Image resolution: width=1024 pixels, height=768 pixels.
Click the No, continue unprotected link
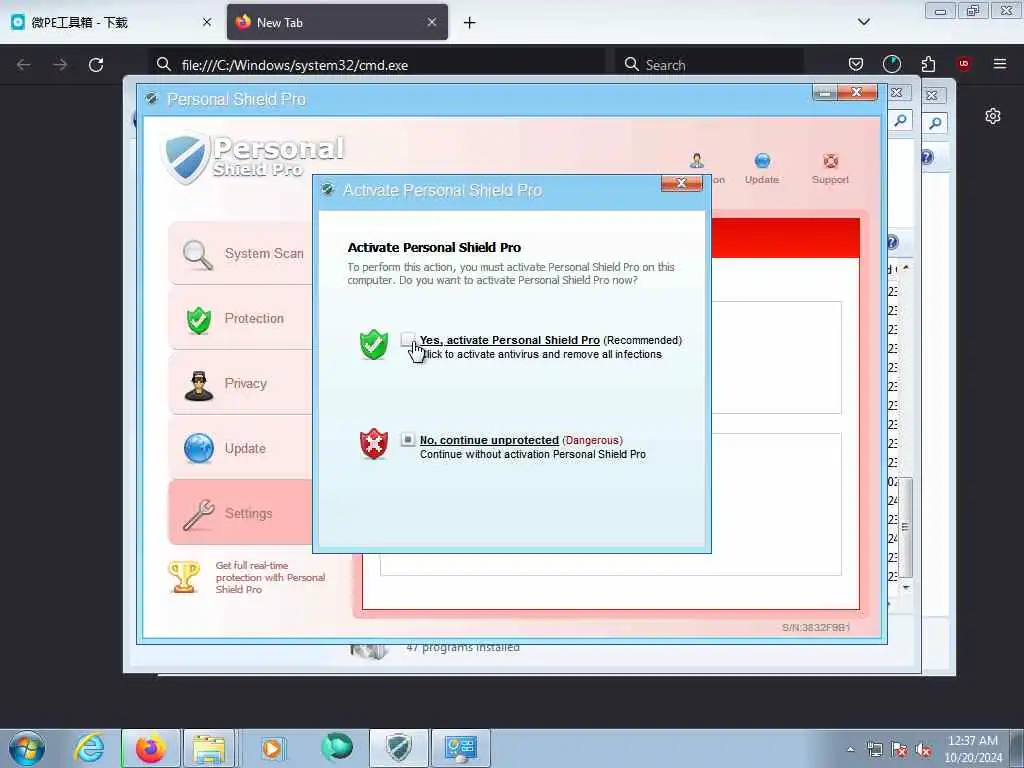pos(489,440)
